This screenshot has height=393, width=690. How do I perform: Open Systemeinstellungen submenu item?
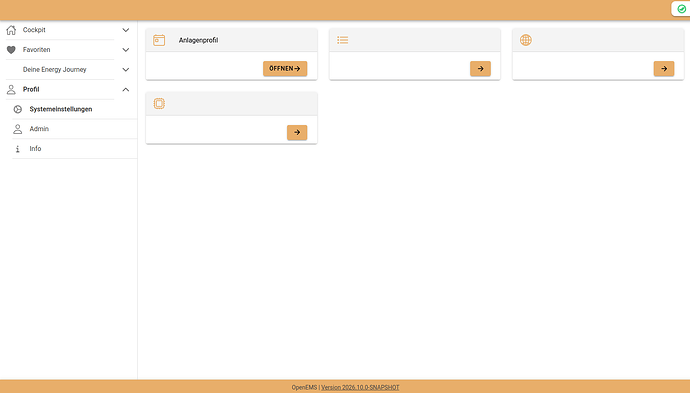[61, 109]
